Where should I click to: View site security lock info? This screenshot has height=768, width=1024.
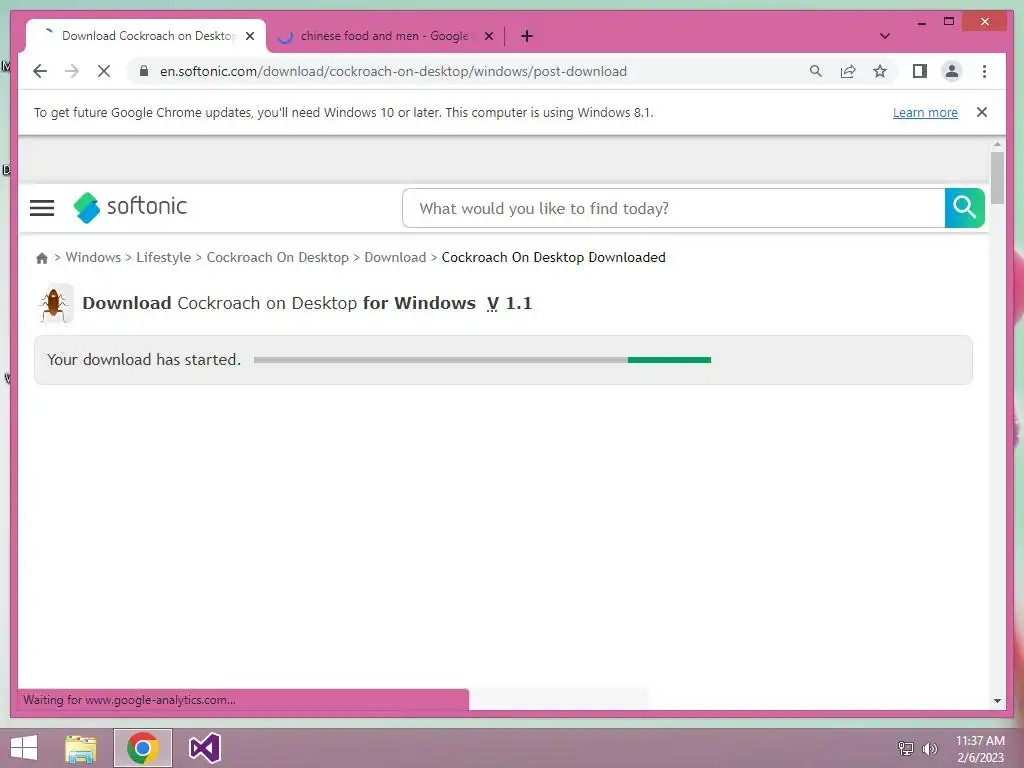(x=144, y=71)
